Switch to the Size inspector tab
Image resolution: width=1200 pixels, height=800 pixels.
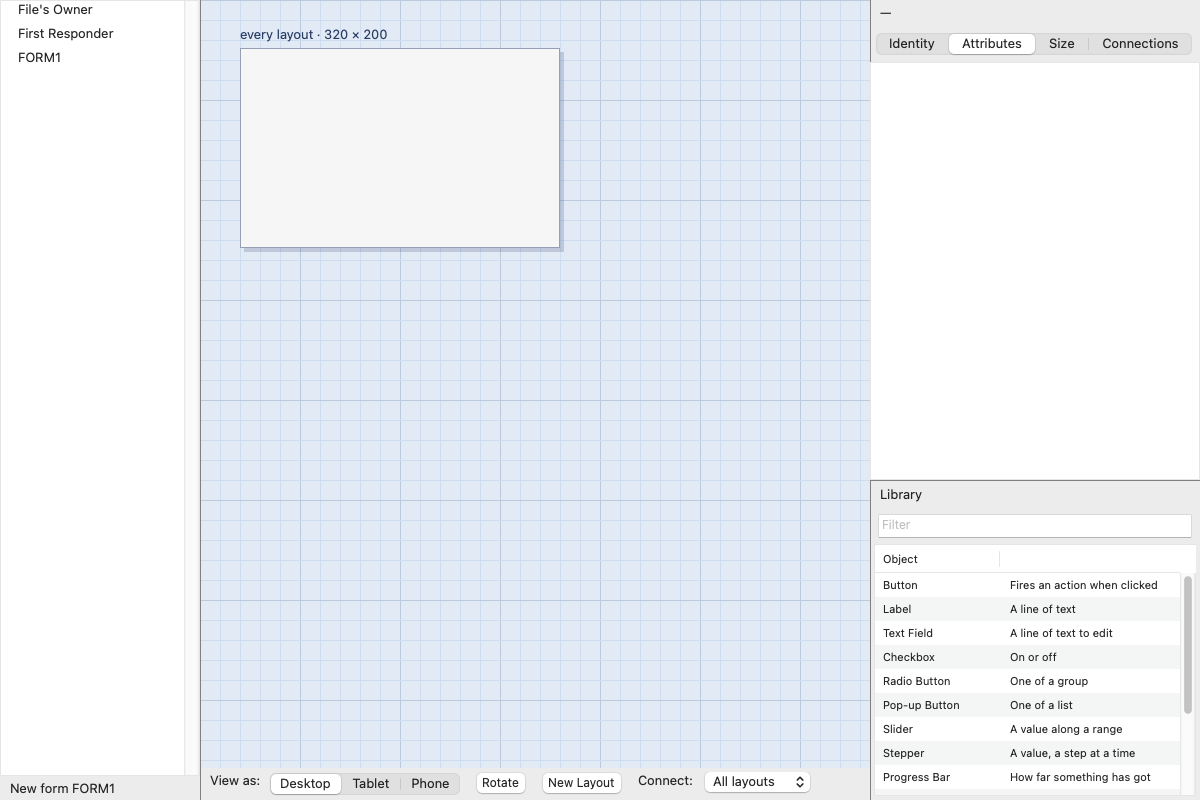coord(1061,43)
